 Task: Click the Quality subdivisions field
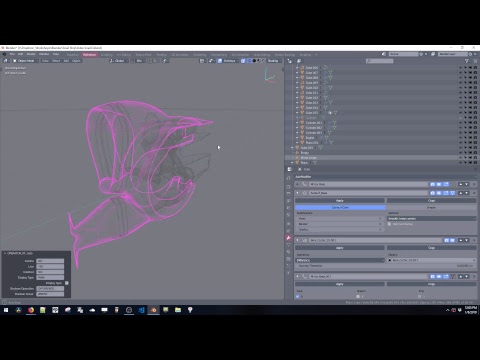(x=339, y=230)
